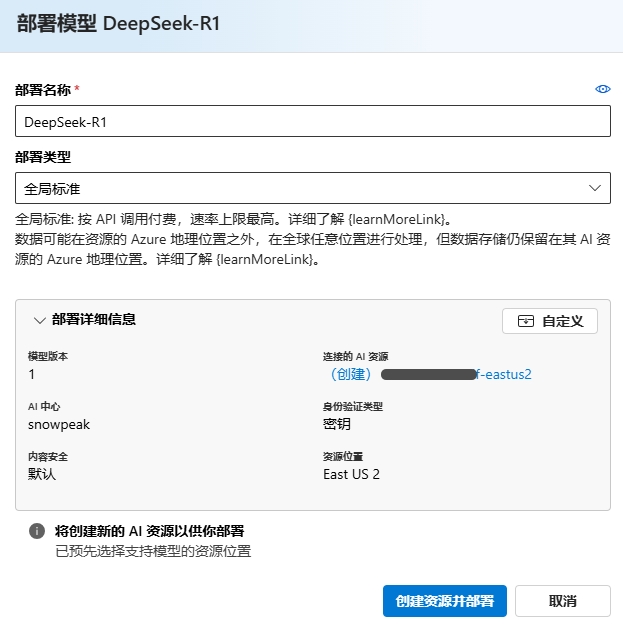Click the 内容安全 label

click(x=48, y=456)
